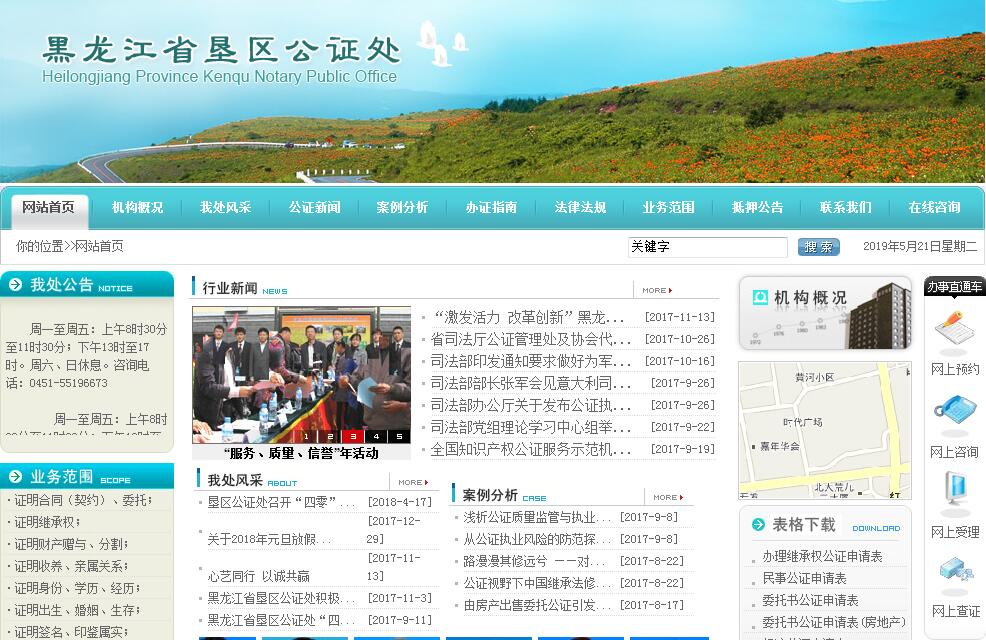Open the 网上查证 network icon
Image resolution: width=986 pixels, height=640 pixels.
click(x=954, y=573)
